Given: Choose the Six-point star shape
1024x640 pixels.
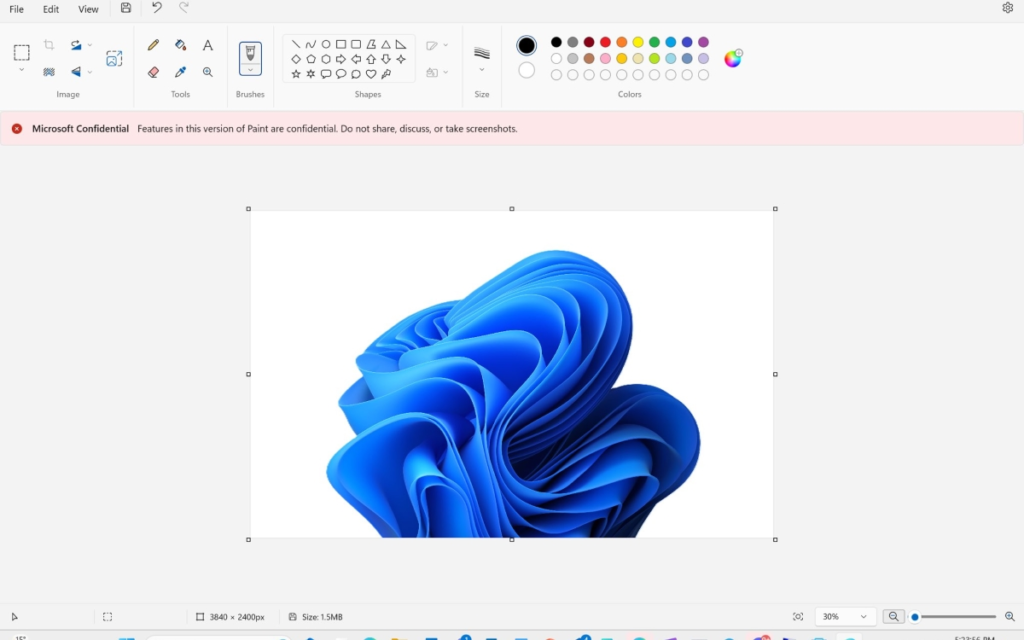Looking at the screenshot, I should pos(311,74).
